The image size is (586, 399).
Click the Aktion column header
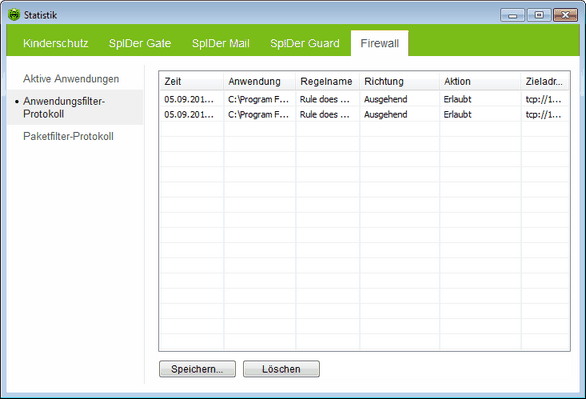(480, 81)
